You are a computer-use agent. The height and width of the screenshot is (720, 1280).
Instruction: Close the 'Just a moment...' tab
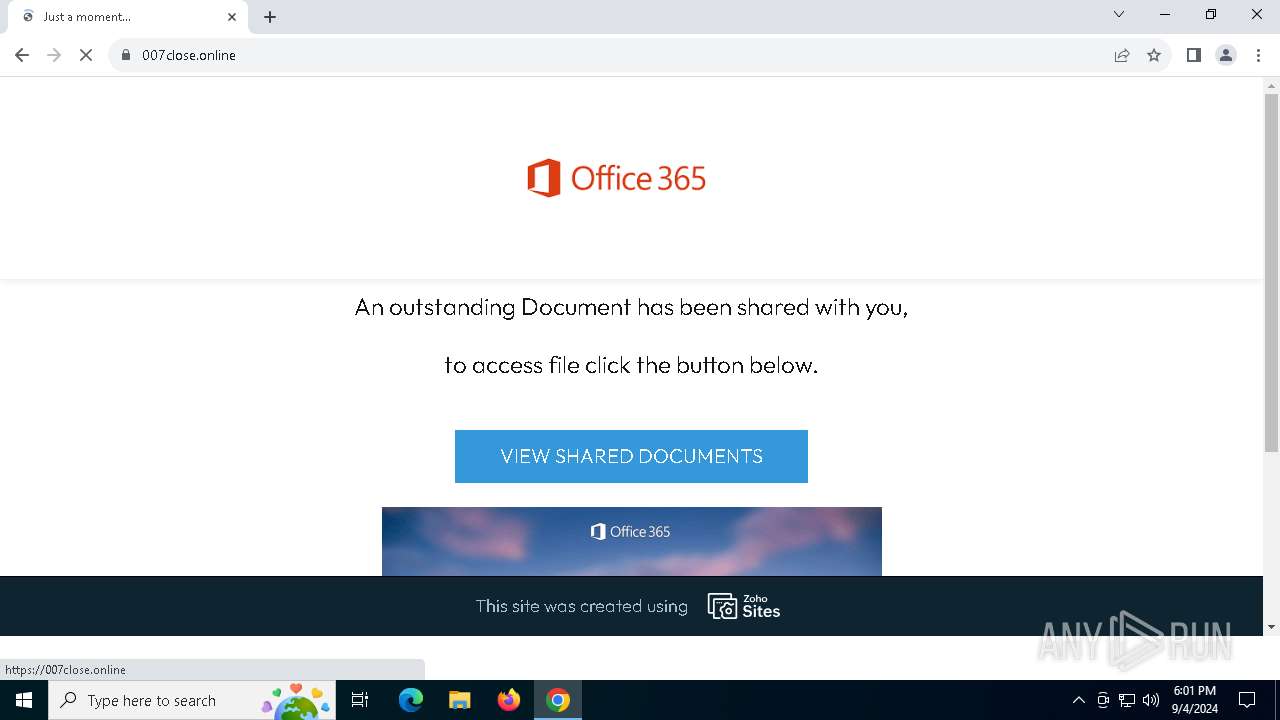(x=232, y=17)
